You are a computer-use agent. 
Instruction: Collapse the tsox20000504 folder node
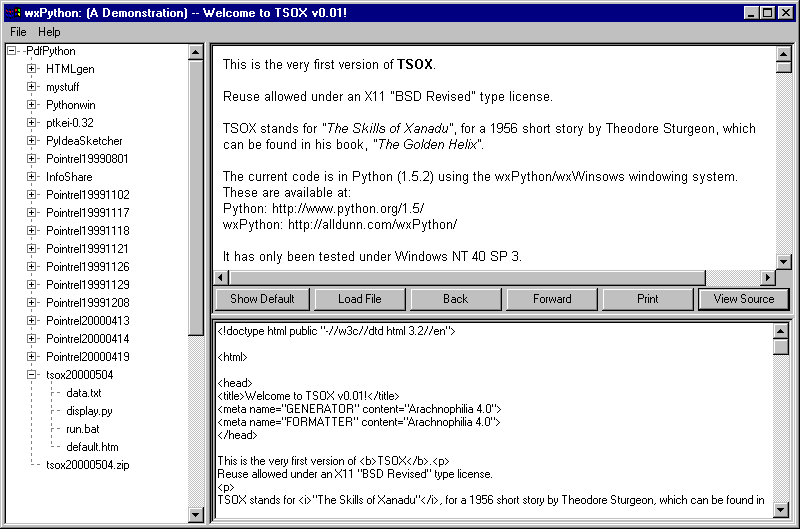(32, 374)
